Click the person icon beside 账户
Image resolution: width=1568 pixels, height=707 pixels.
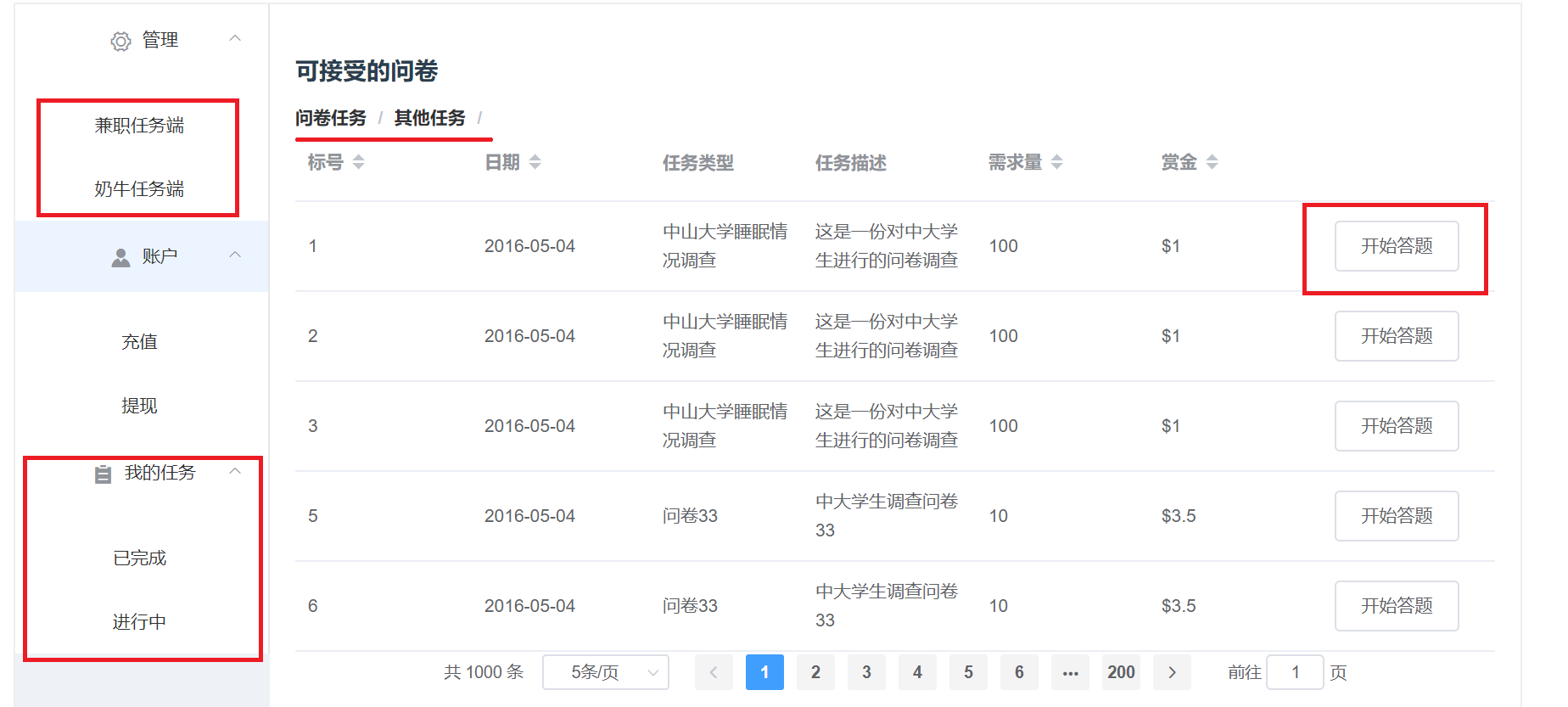[120, 257]
